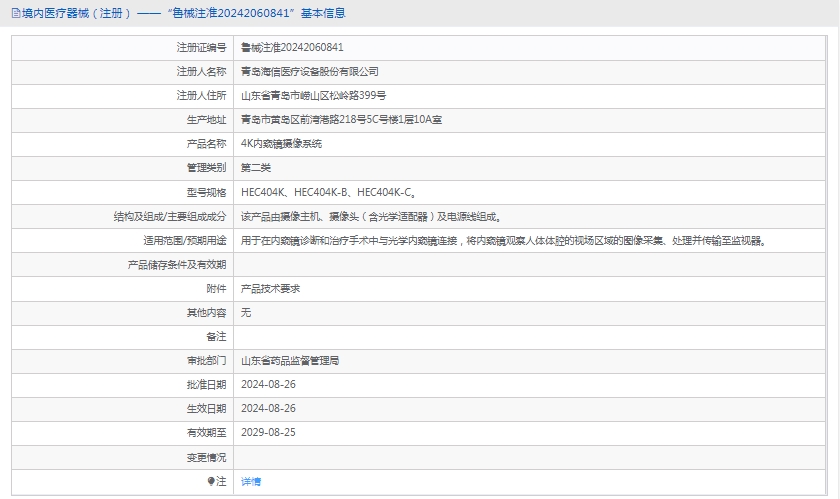Click the 生效日期 row label

coord(206,408)
